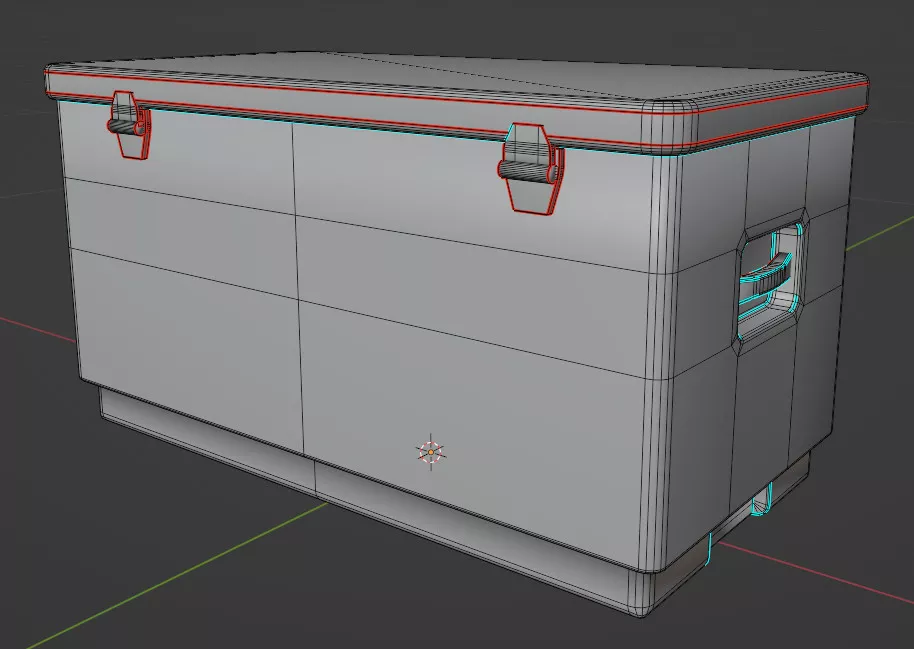Select the right latch on the crate front
Screen dimensions: 914x649
coord(527,168)
